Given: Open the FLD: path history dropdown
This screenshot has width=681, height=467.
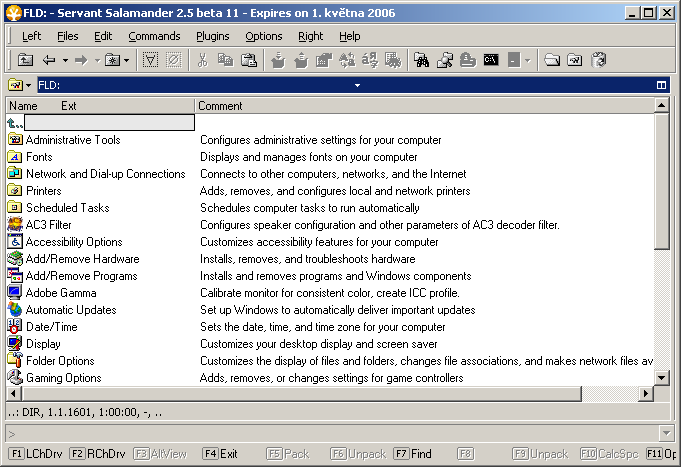Looking at the screenshot, I should coord(357,85).
